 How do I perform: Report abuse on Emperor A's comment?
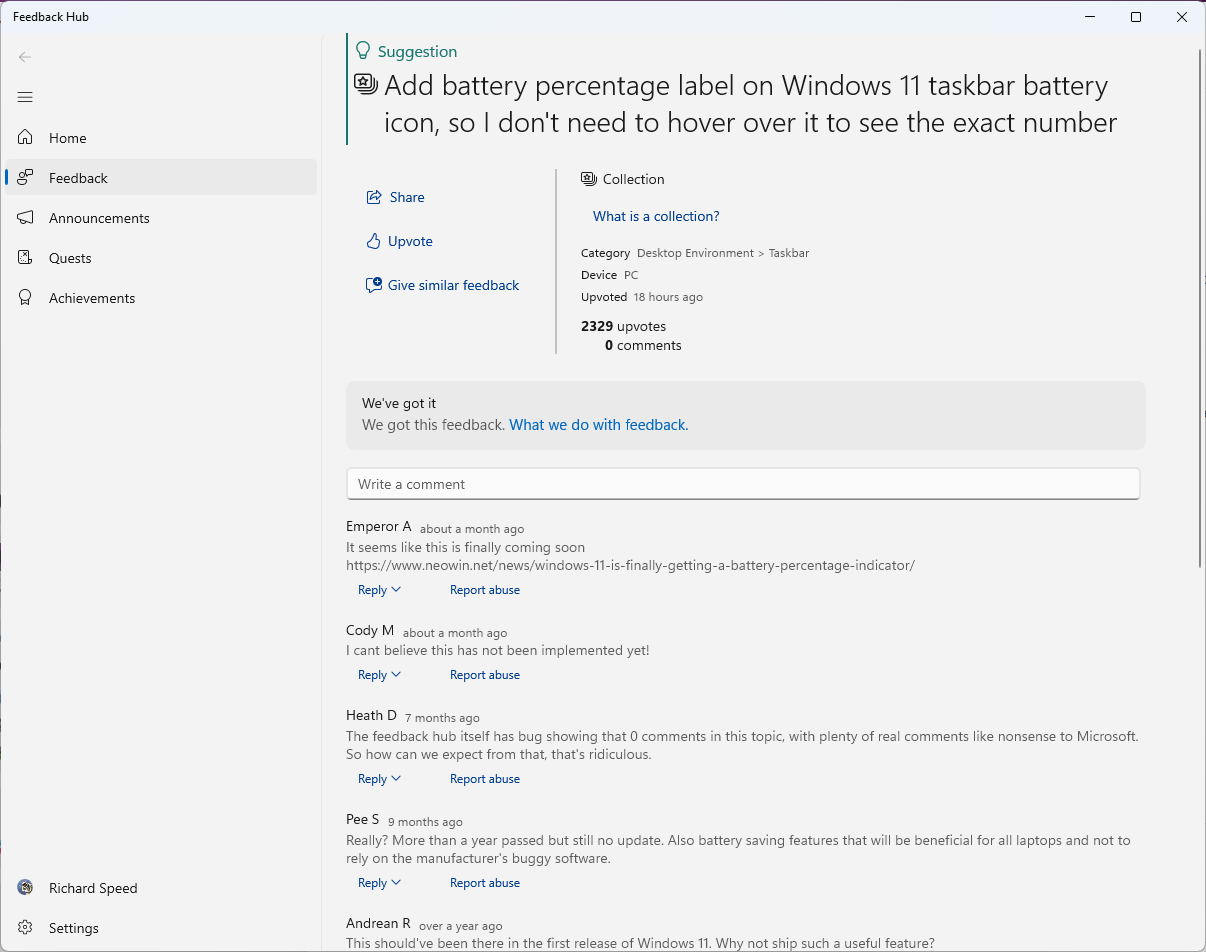(x=485, y=590)
